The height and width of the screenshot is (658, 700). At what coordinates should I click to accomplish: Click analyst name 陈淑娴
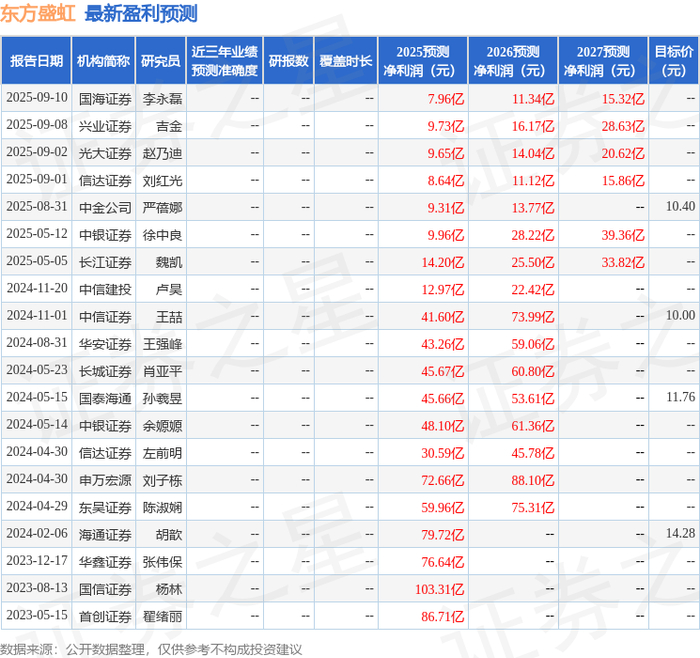click(162, 507)
